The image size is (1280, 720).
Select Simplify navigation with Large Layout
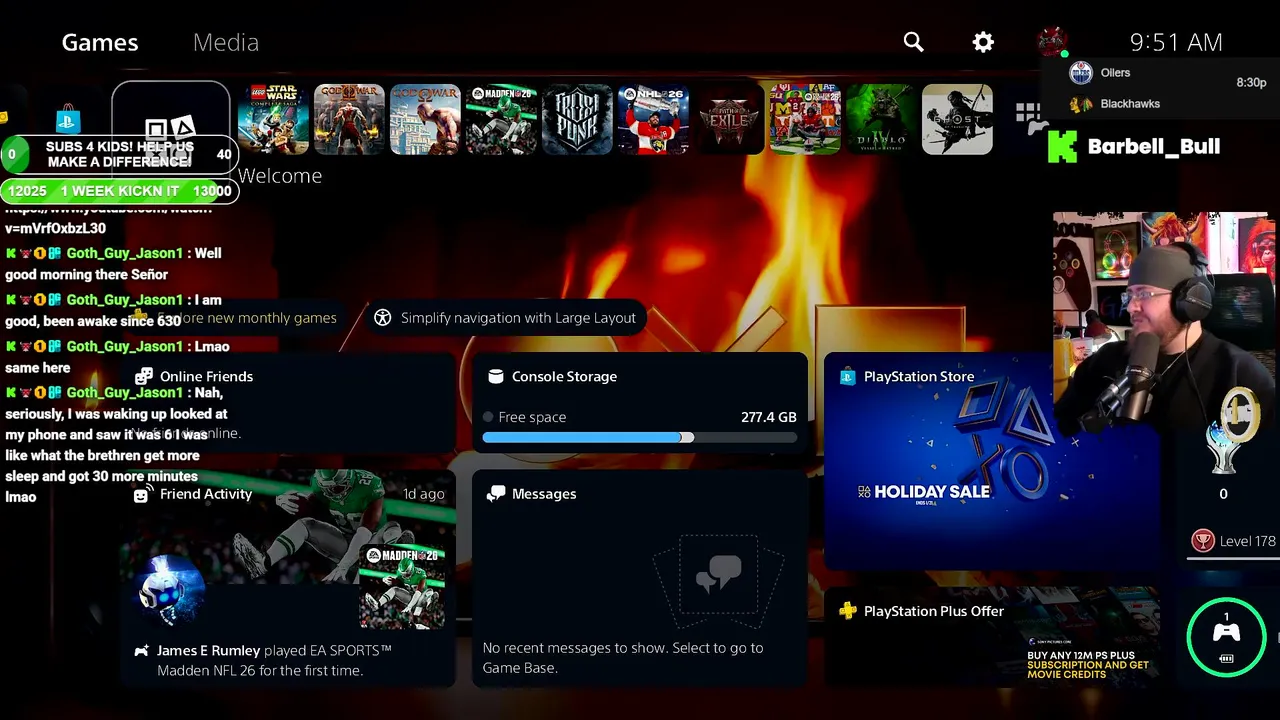(505, 318)
